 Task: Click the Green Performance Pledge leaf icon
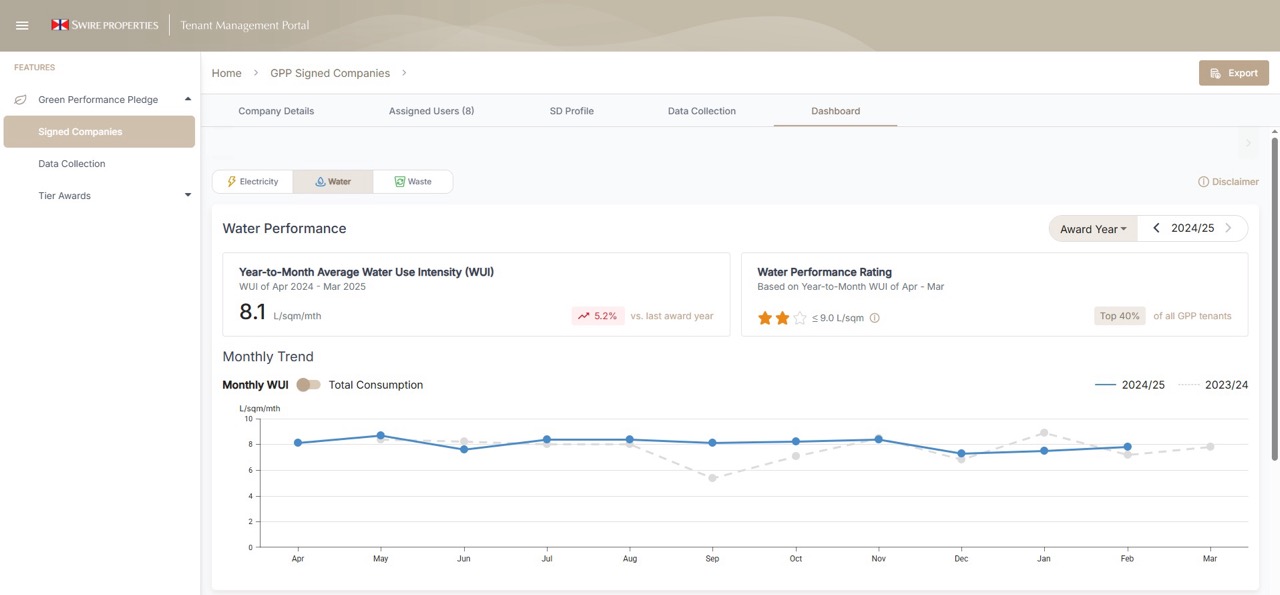[x=19, y=99]
